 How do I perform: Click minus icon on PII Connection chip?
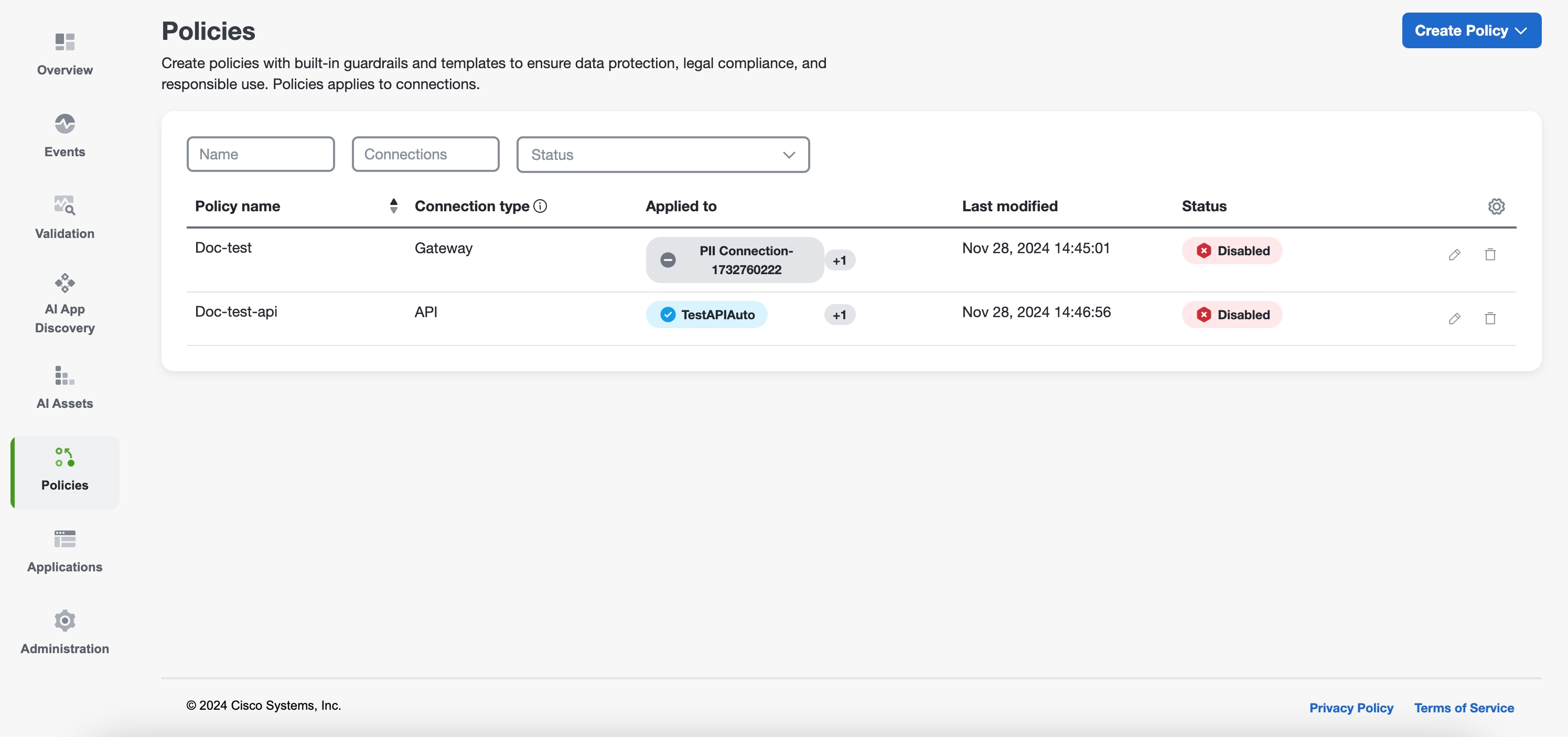[668, 260]
